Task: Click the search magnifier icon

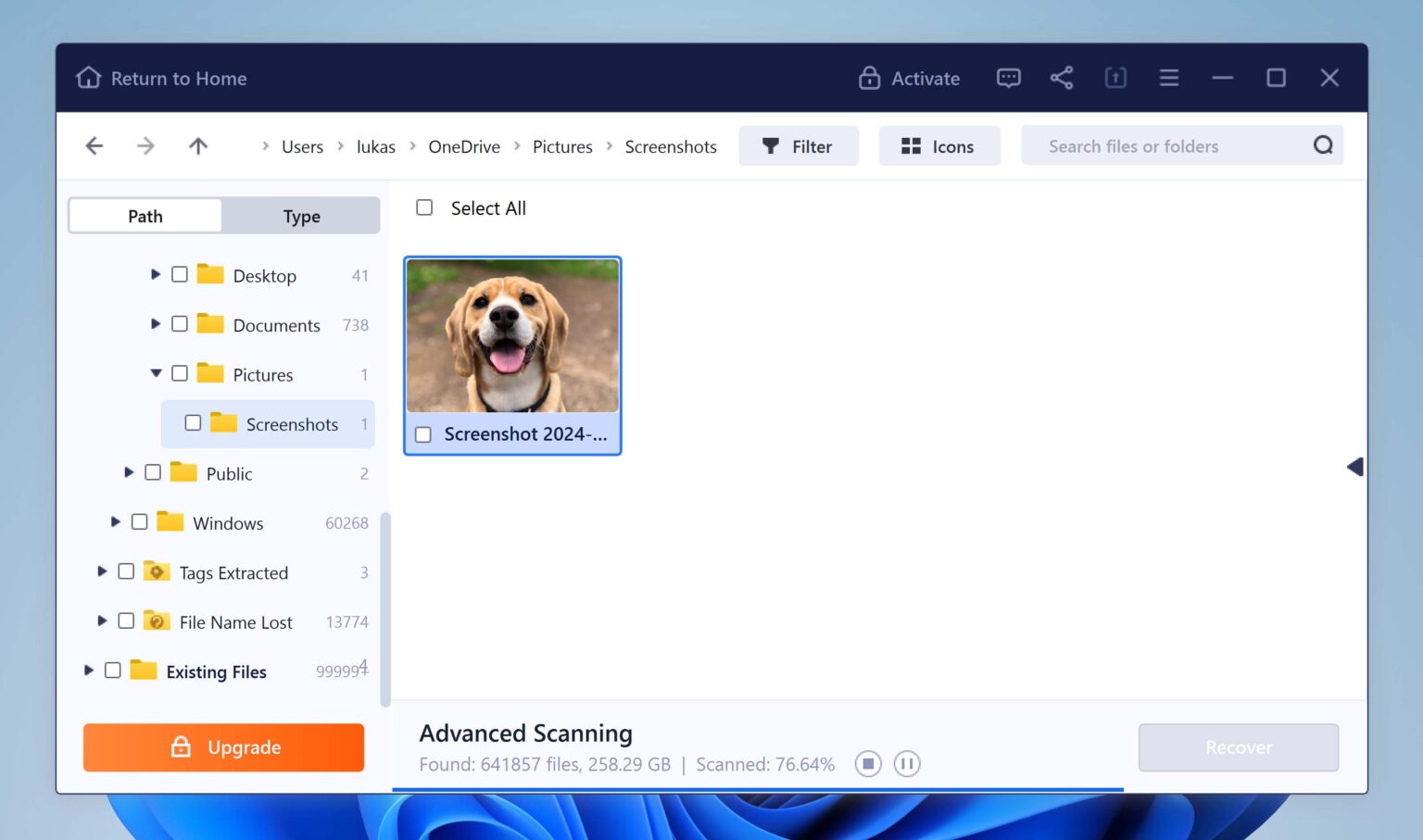Action: click(x=1323, y=145)
